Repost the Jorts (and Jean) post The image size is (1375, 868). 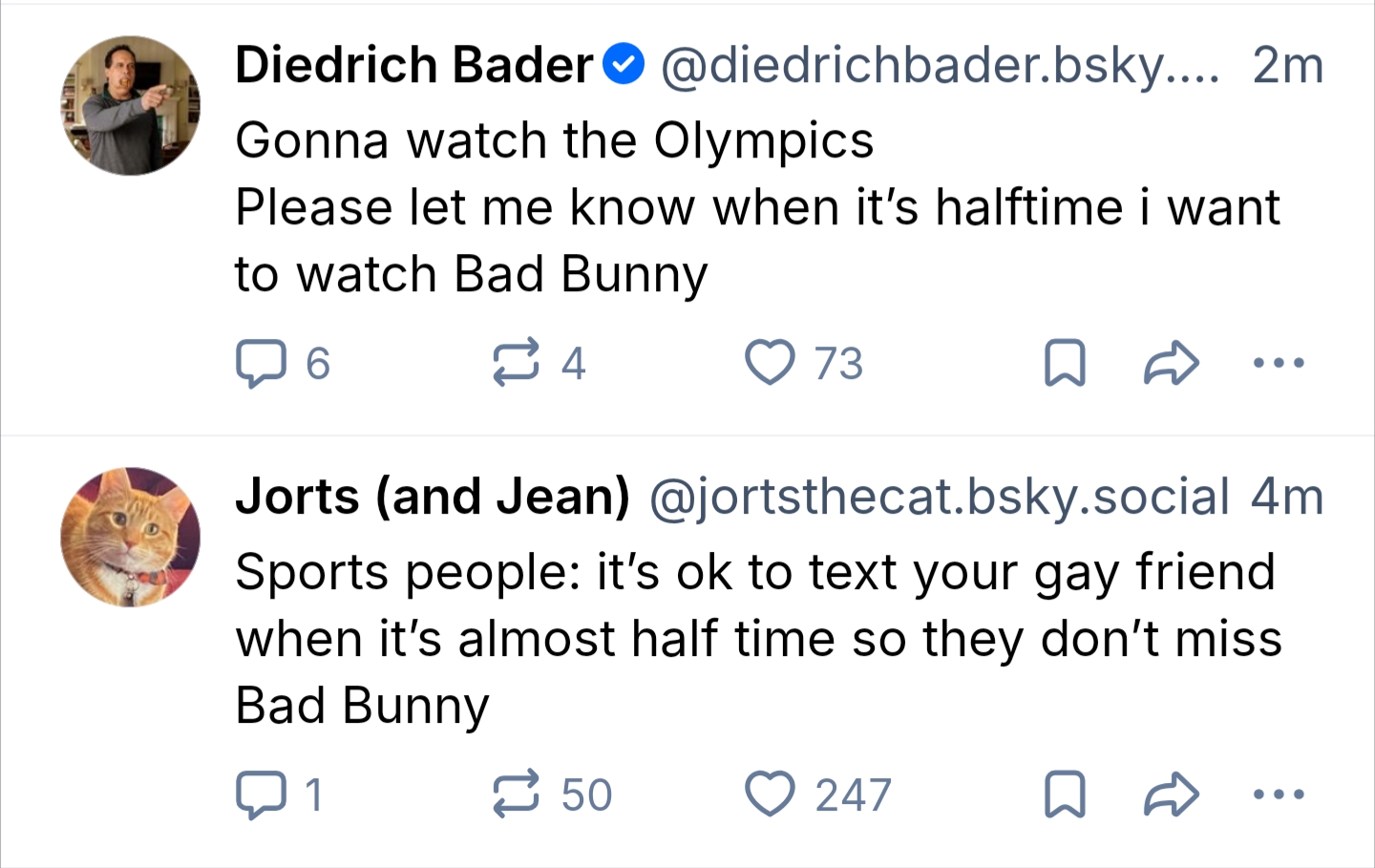(516, 795)
